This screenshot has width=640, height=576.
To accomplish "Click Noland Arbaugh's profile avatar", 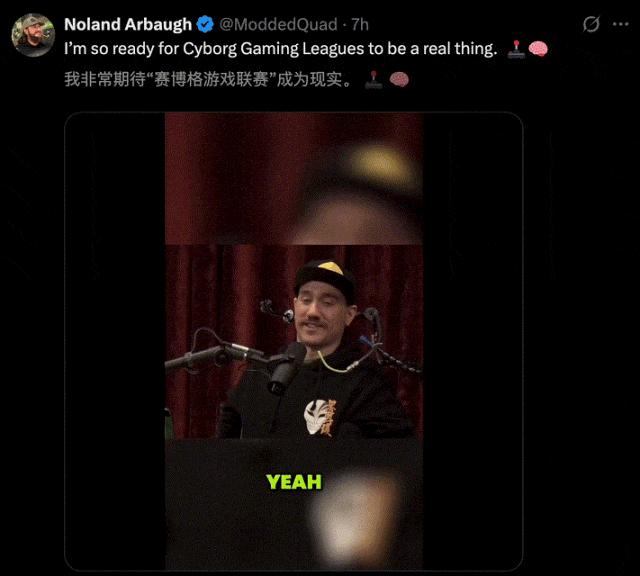I will pos(33,35).
